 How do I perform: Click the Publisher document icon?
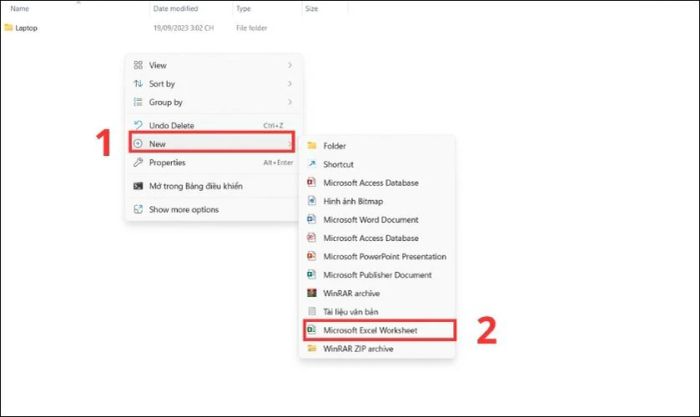pyautogui.click(x=312, y=275)
